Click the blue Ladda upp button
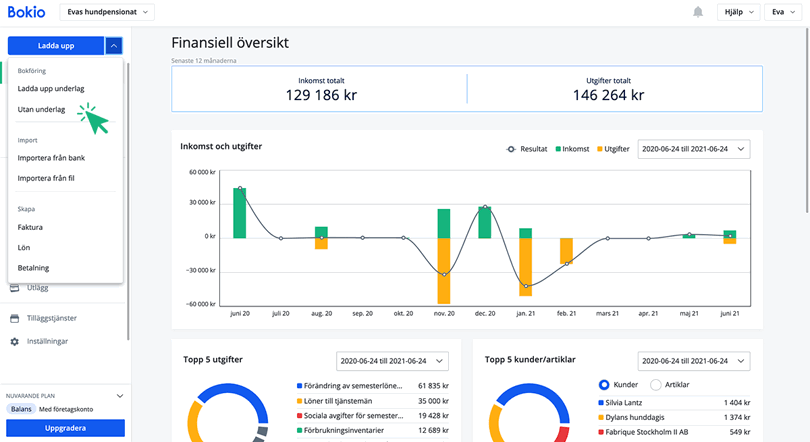Screen dimensions: 810x442 [55, 45]
